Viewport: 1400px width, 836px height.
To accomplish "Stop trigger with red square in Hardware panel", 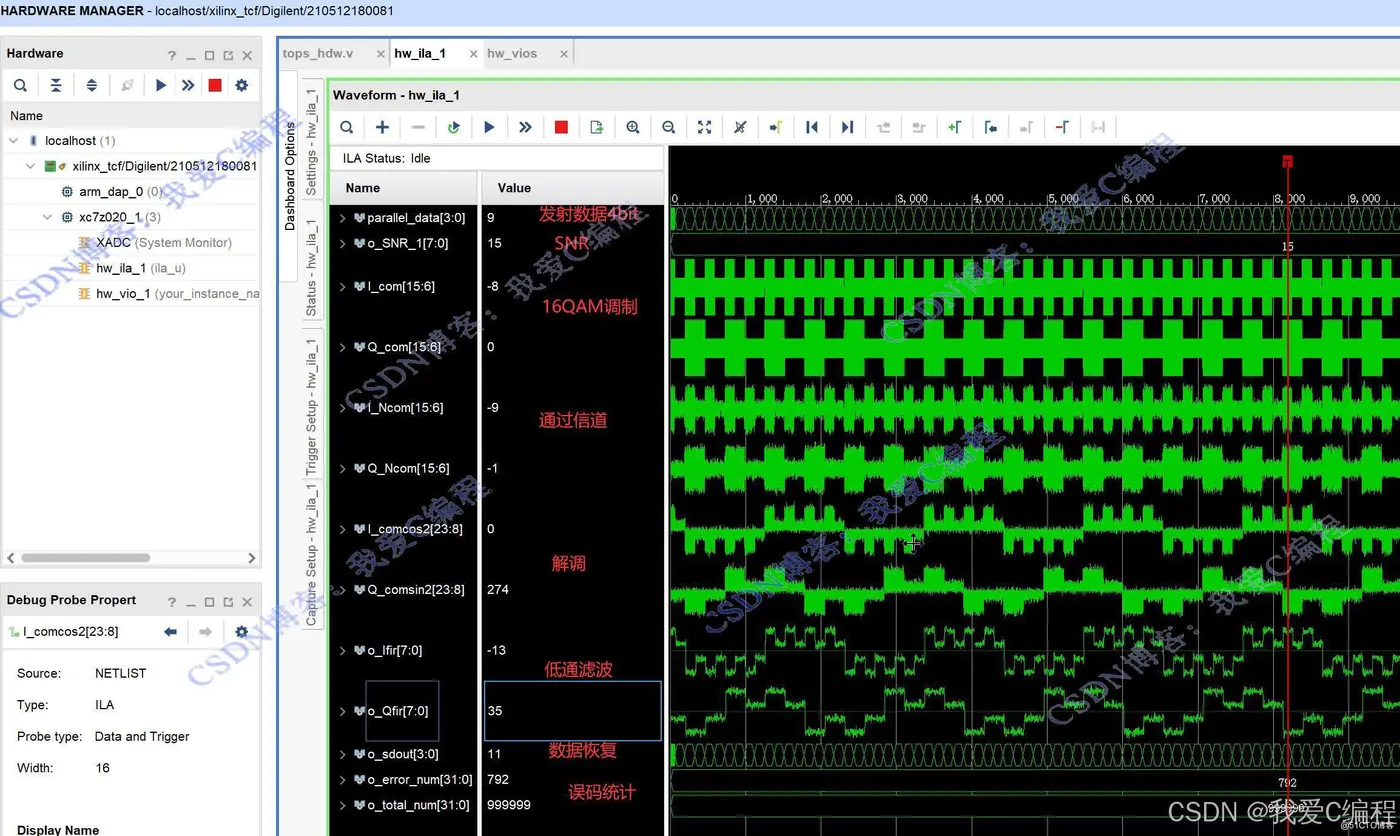I will [x=215, y=86].
